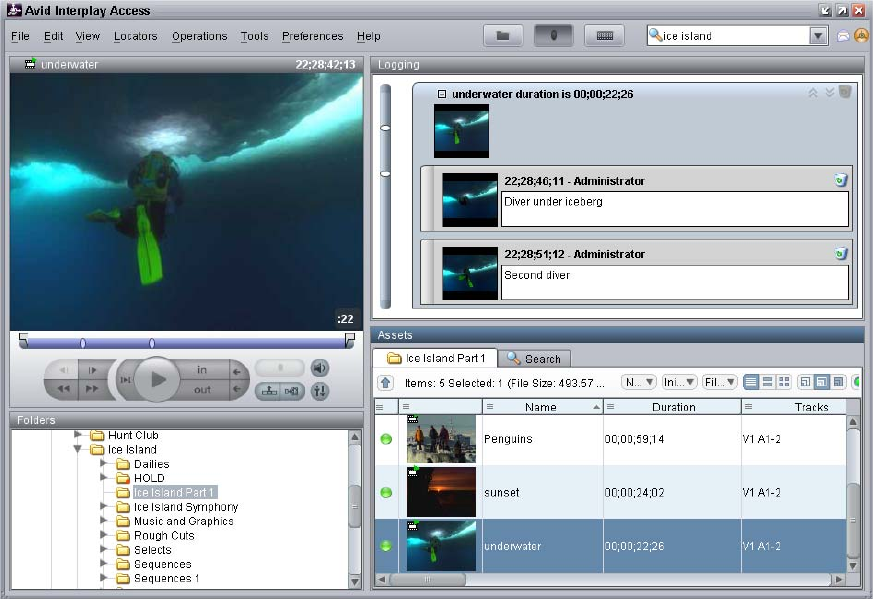The height and width of the screenshot is (599, 873).
Task: Collapse the underwater duration logging entry
Action: point(441,94)
